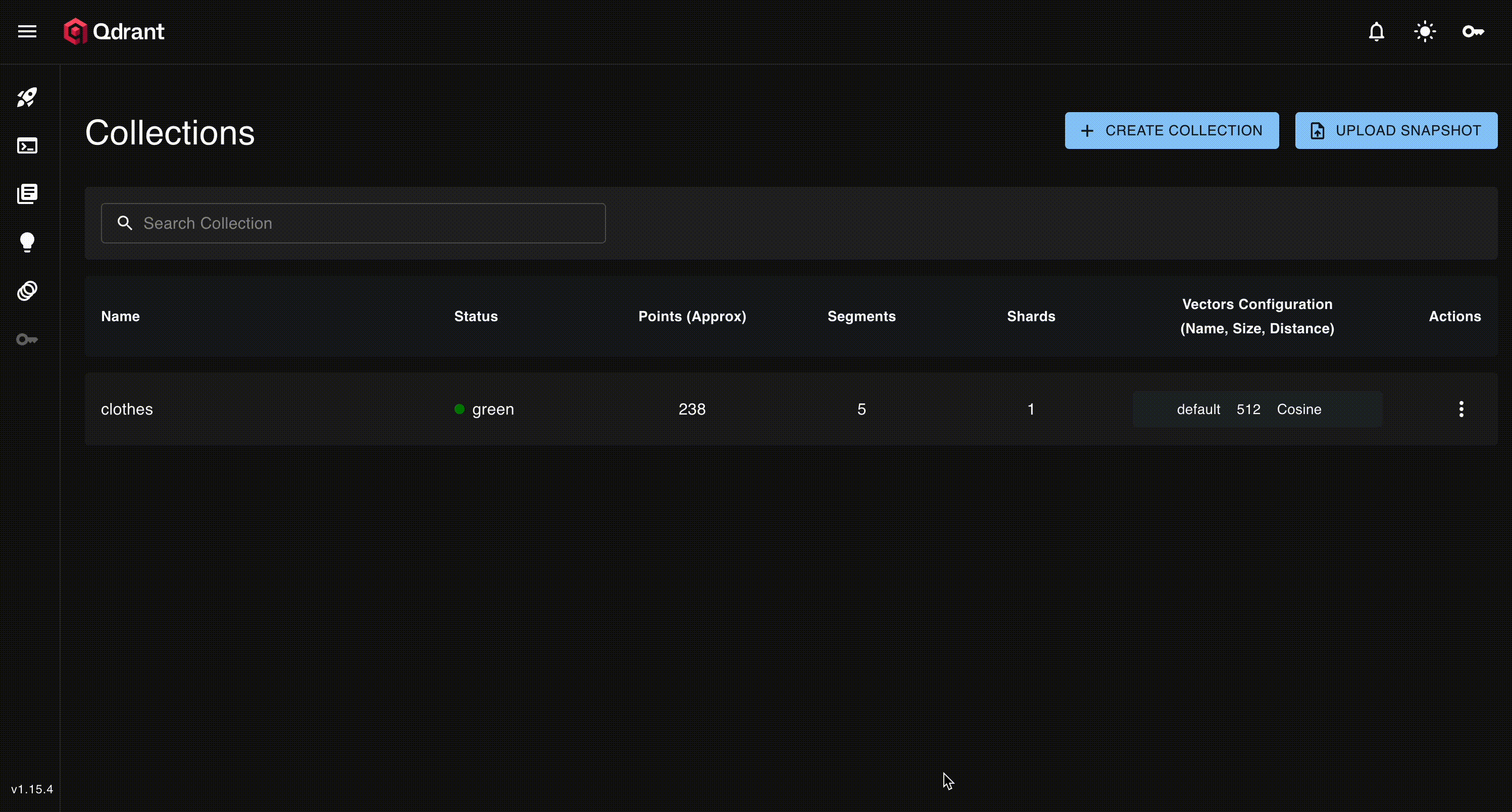Open the Console terminal icon

point(27,145)
